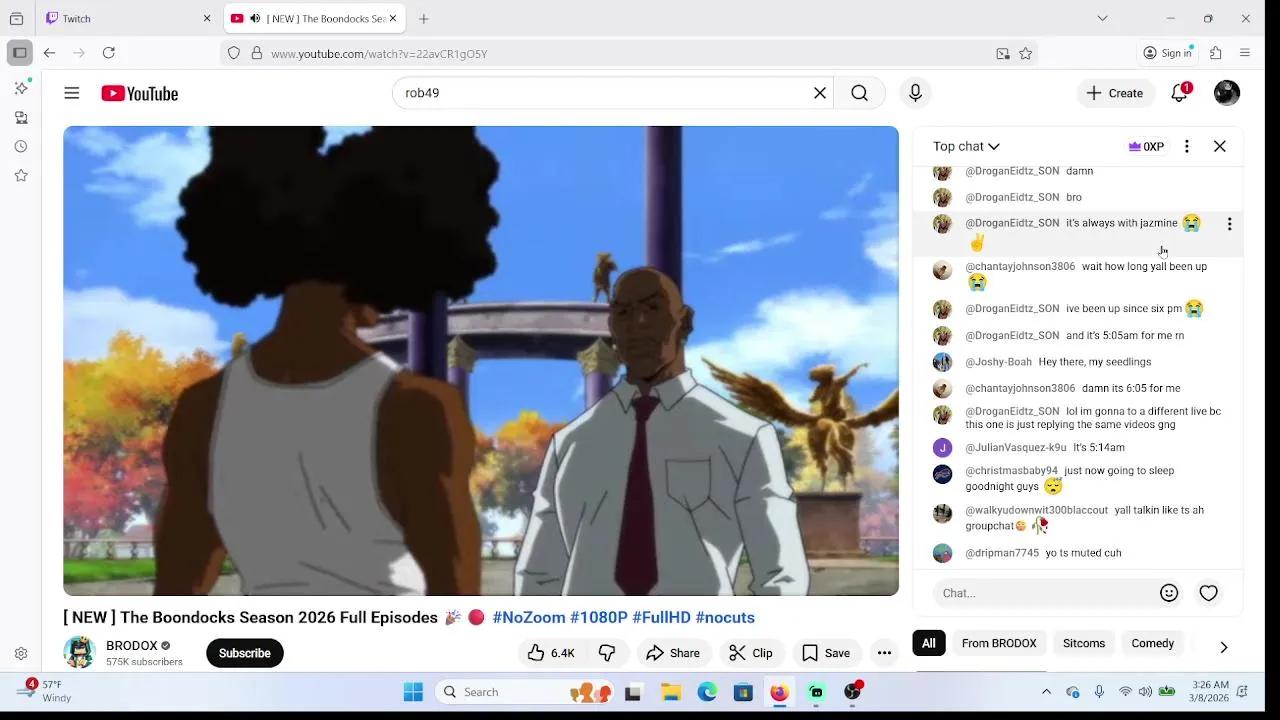Share the video
This screenshot has width=1280, height=720.
(x=673, y=653)
